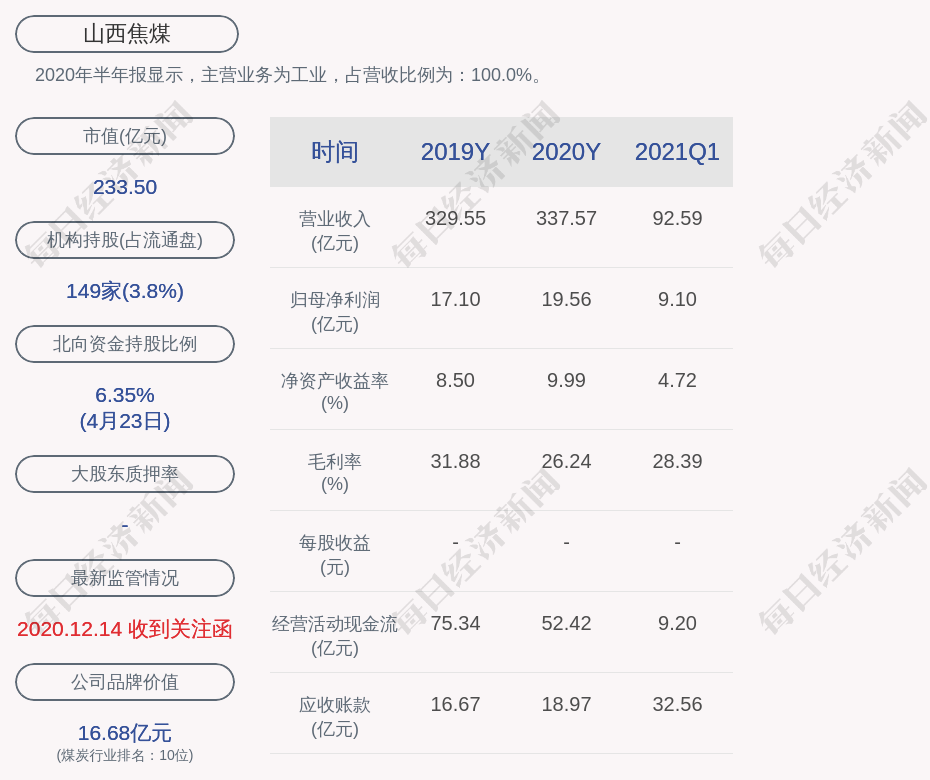The height and width of the screenshot is (780, 930).
Task: Select the receivables value 18.97
Action: [x=566, y=704]
